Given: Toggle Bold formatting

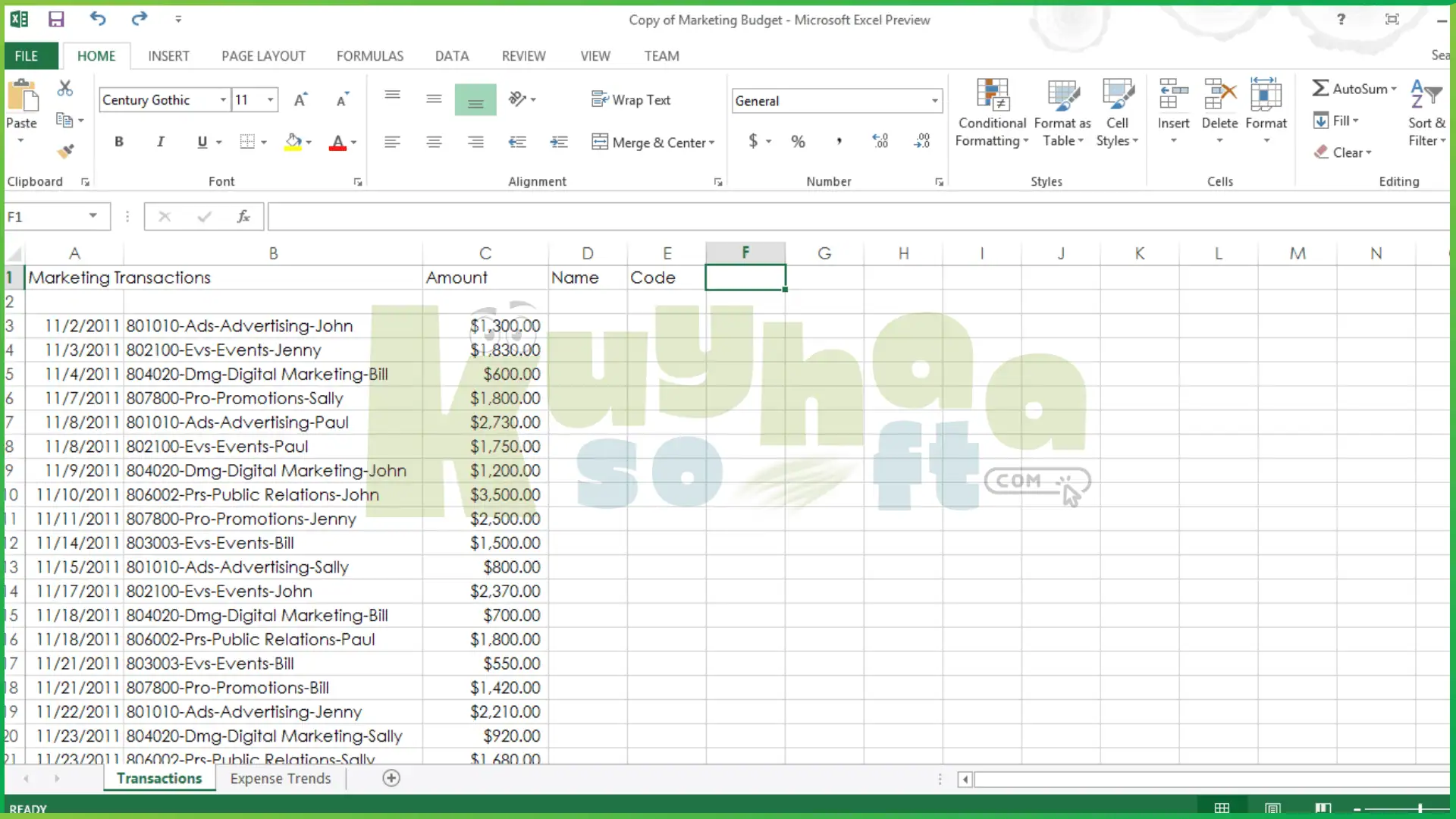Looking at the screenshot, I should (x=119, y=142).
